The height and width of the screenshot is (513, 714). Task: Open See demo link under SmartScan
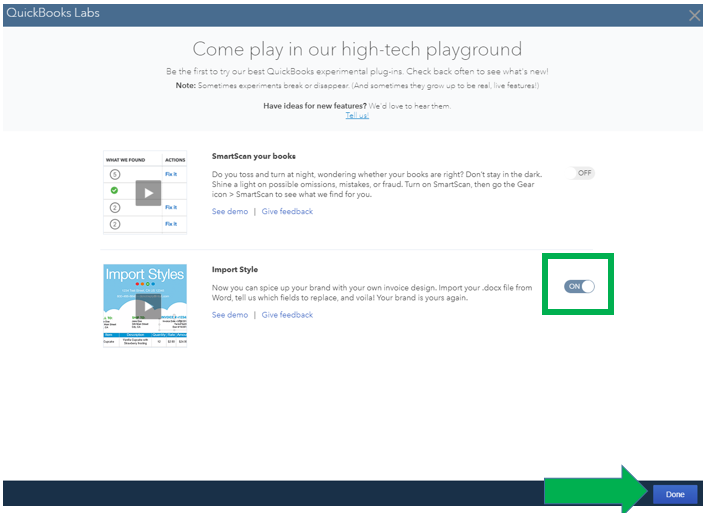[230, 211]
